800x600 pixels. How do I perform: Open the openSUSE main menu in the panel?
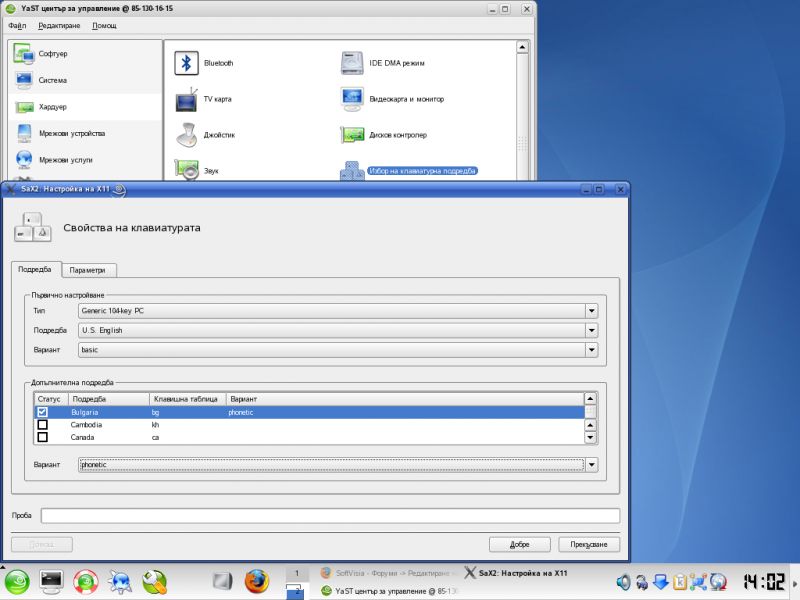(x=17, y=582)
